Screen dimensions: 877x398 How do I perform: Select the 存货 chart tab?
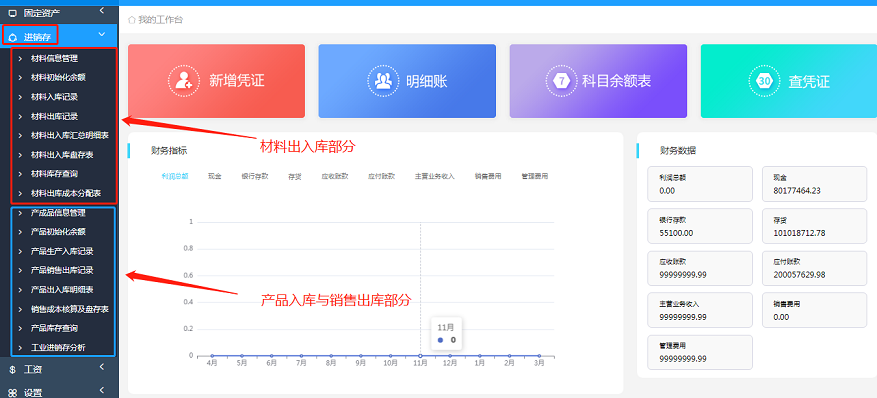coord(295,176)
